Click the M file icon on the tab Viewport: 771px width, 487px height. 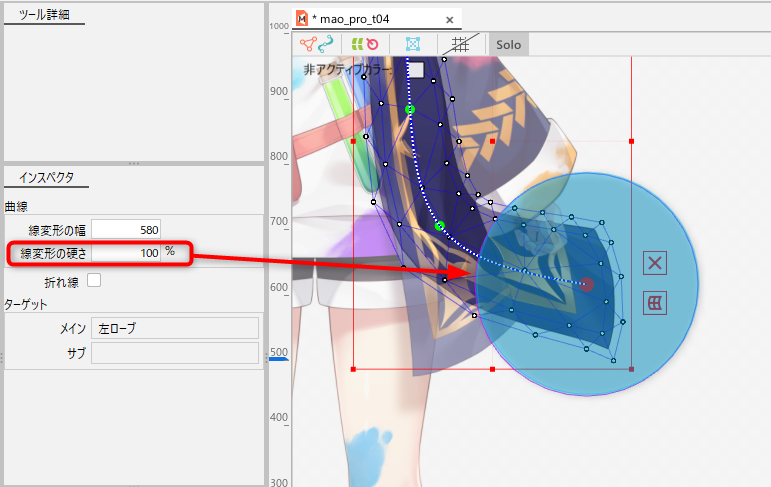302,19
